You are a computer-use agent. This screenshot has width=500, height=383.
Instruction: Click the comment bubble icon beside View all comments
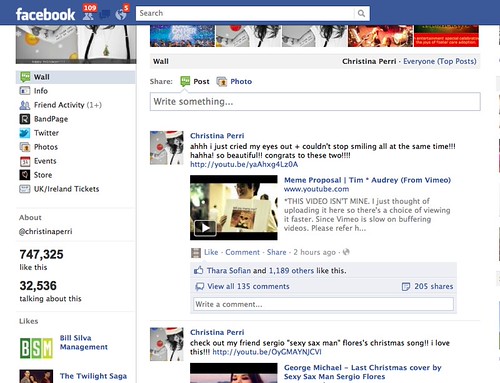click(x=199, y=286)
